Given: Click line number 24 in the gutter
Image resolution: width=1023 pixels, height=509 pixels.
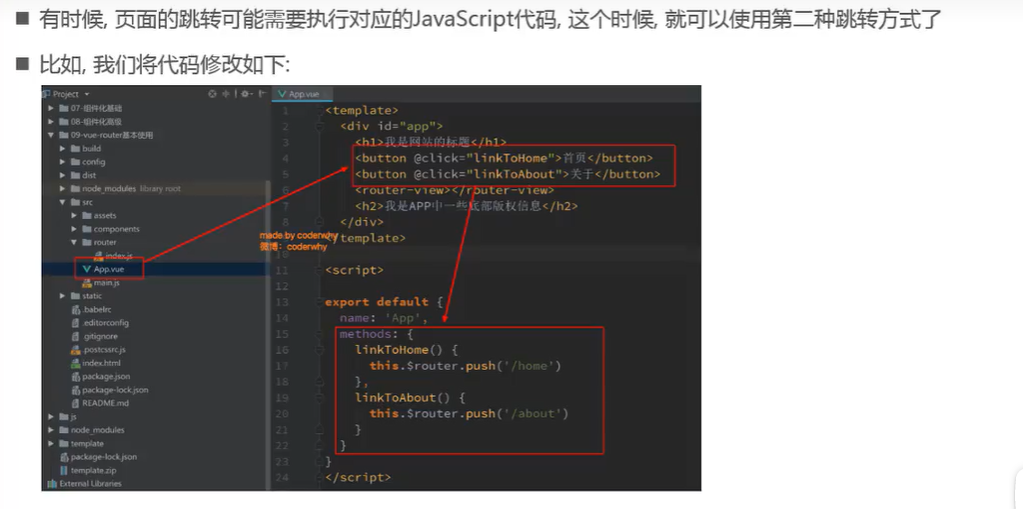Looking at the screenshot, I should (282, 477).
